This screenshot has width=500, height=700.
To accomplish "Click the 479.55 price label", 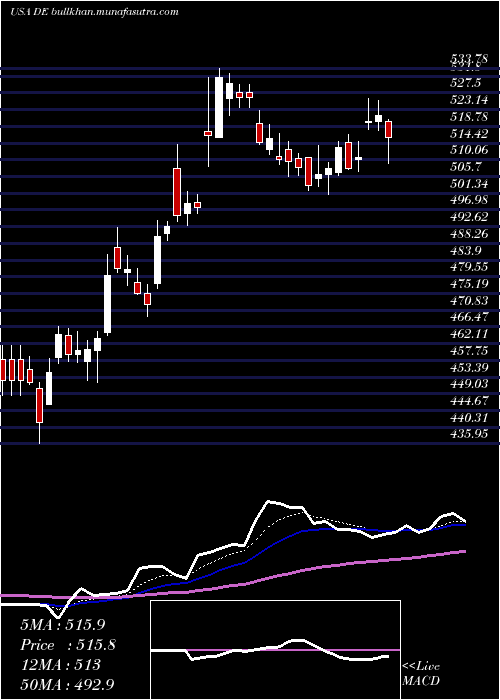I will [469, 267].
